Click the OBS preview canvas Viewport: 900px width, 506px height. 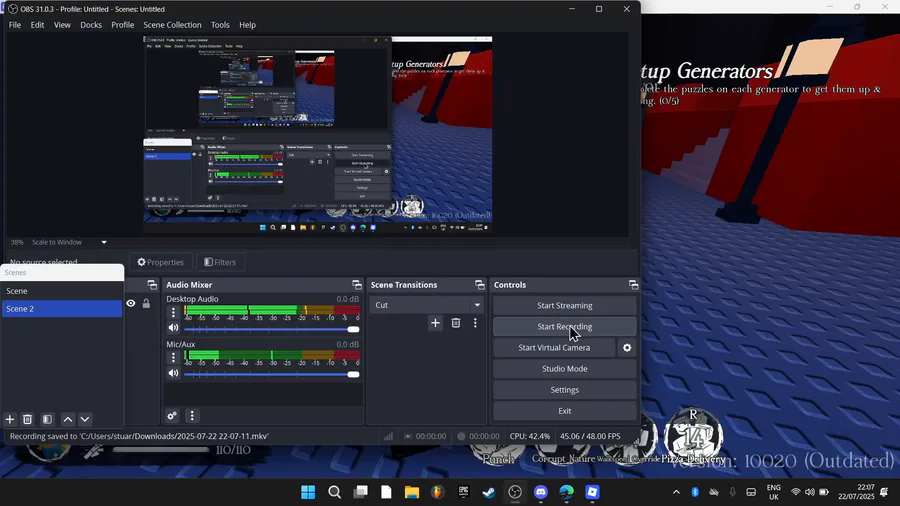(317, 134)
